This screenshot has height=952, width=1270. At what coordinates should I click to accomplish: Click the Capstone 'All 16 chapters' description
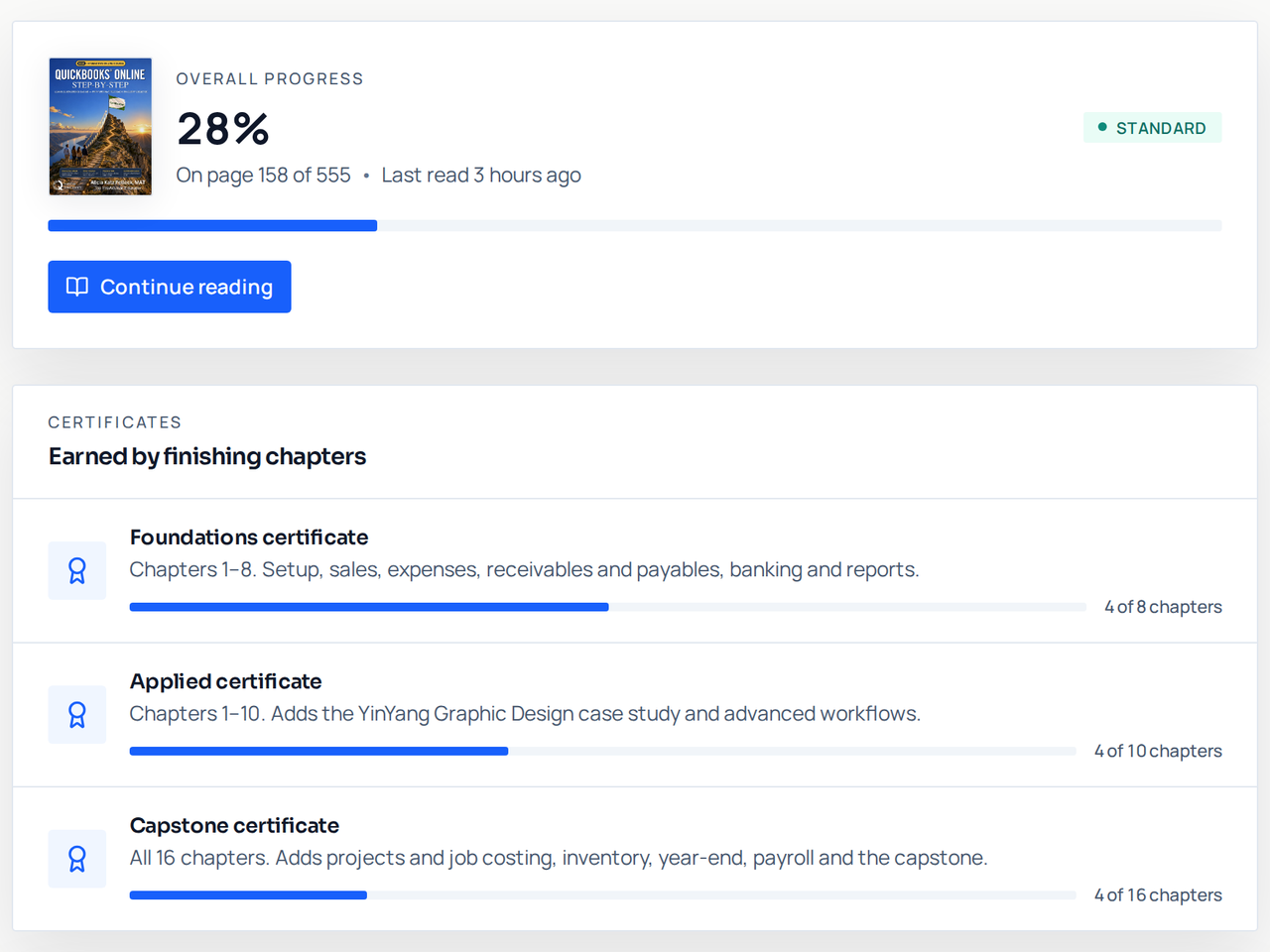(x=559, y=857)
